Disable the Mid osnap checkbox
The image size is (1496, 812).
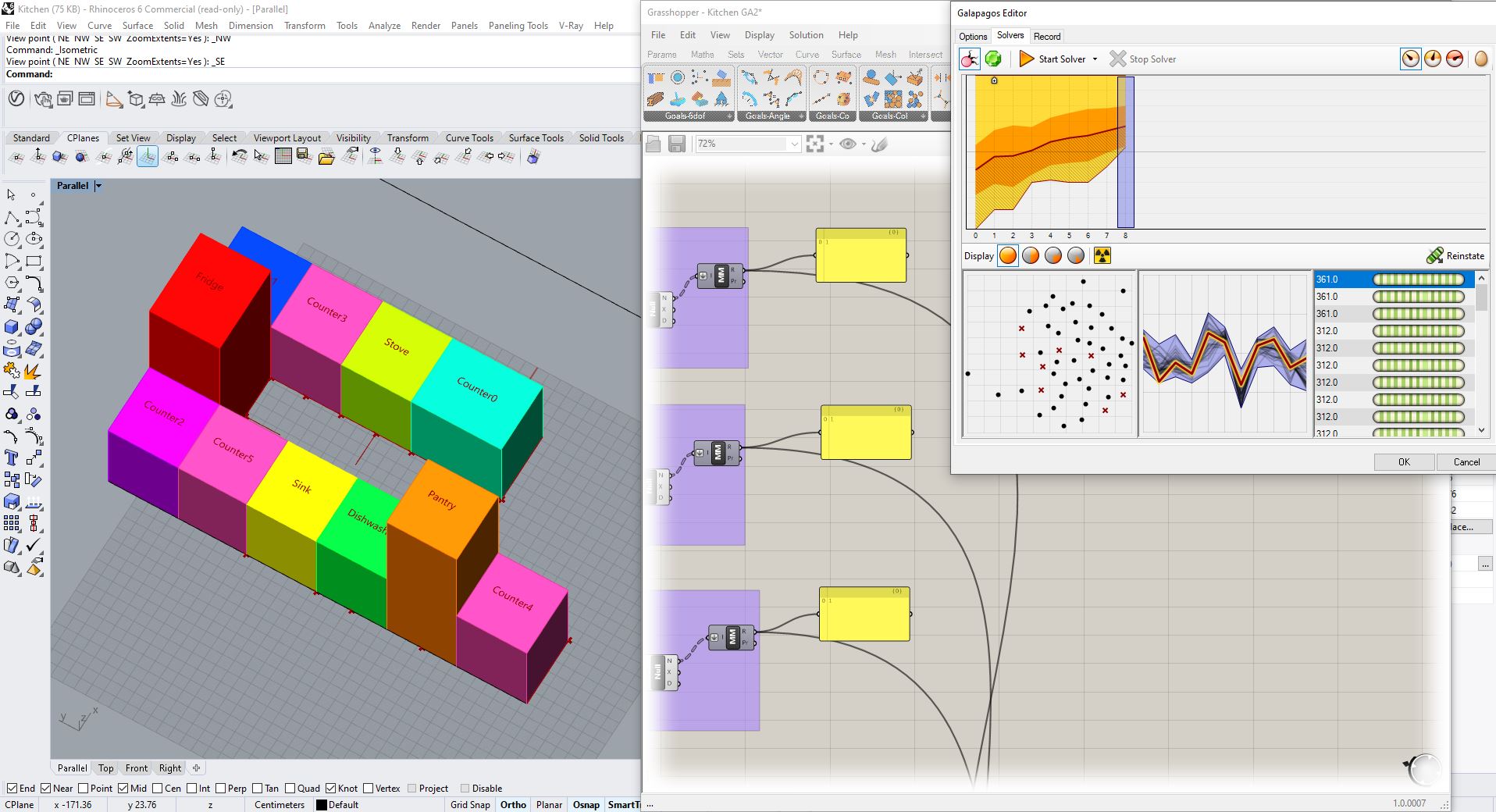[124, 789]
